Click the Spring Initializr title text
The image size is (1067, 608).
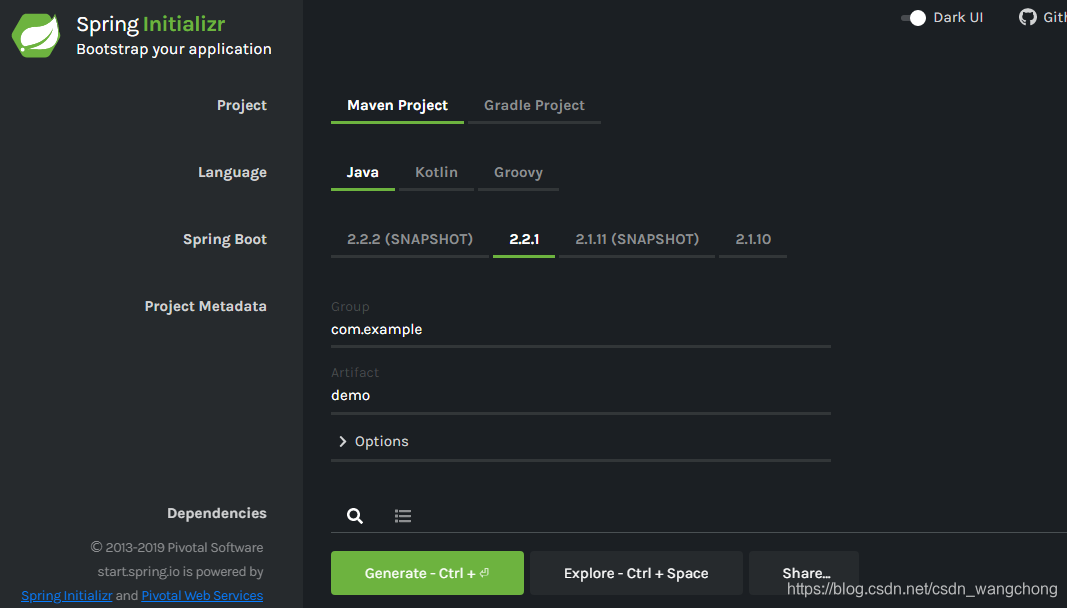pyautogui.click(x=150, y=25)
